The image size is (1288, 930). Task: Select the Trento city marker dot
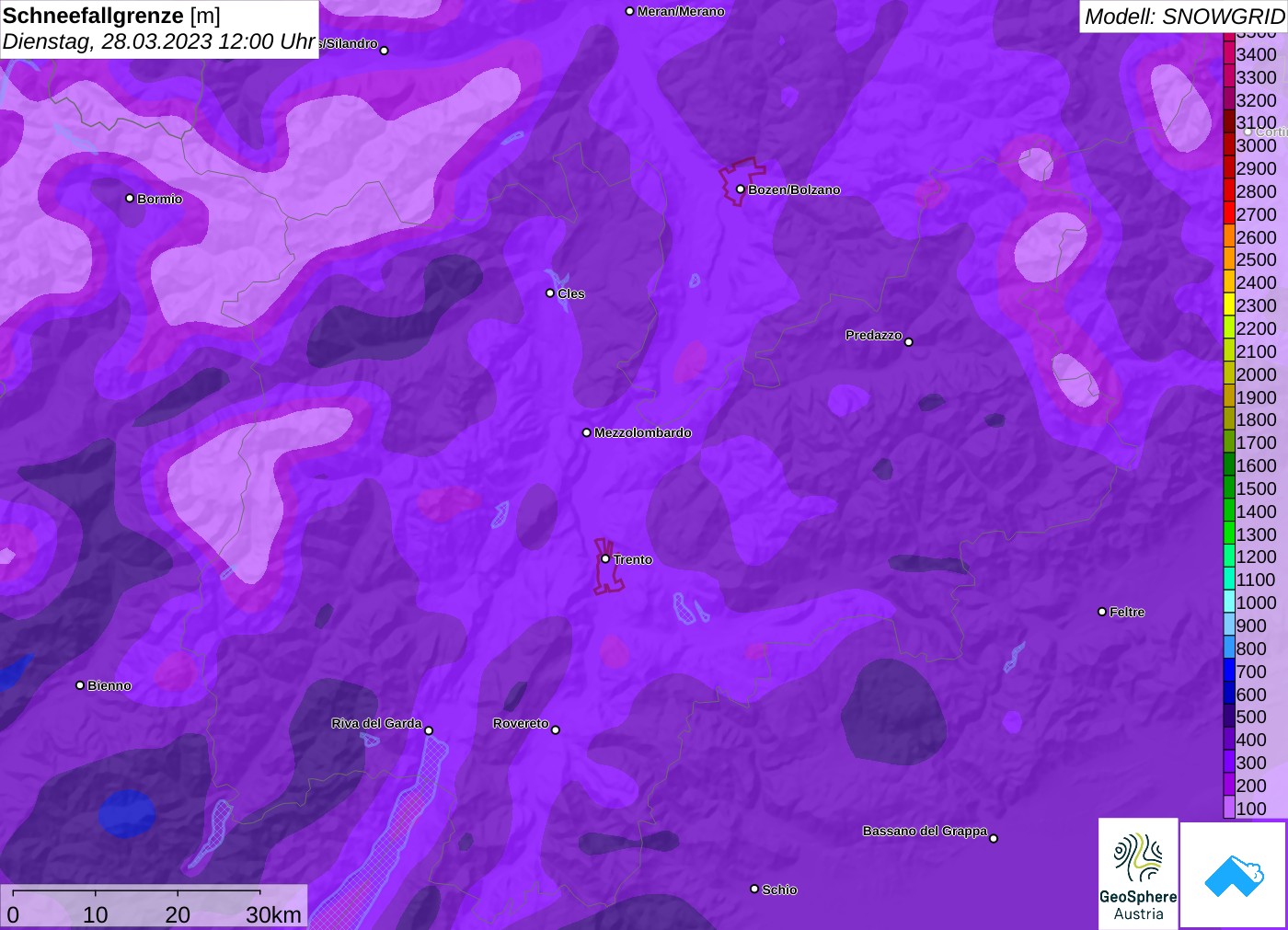(x=605, y=558)
